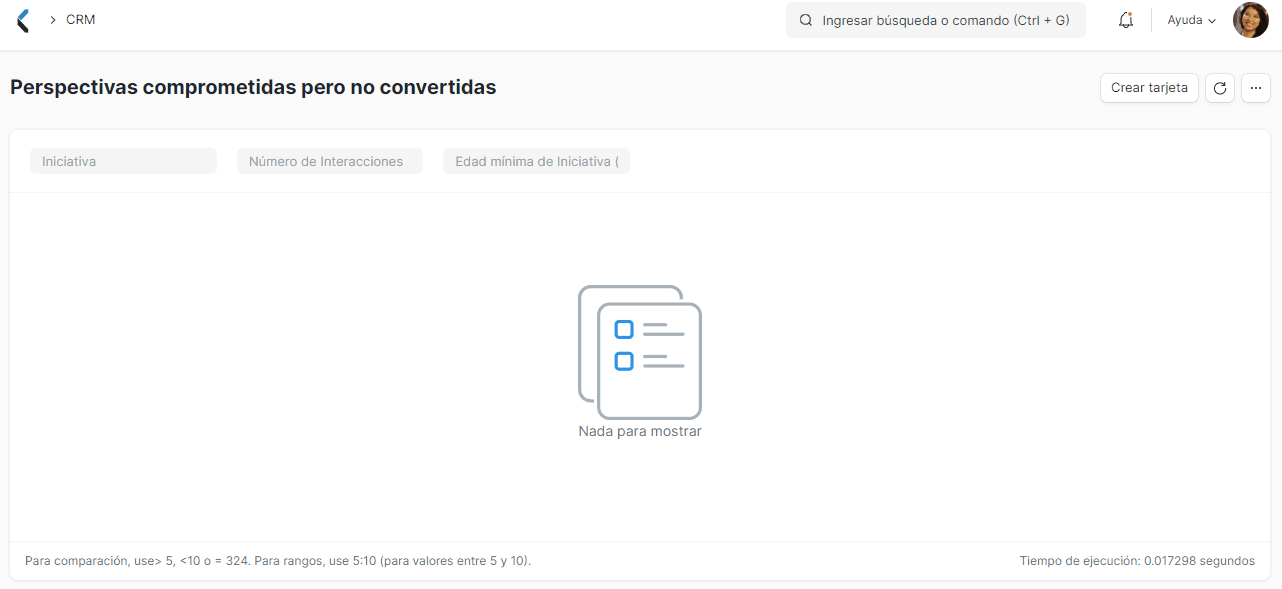Screen dimensions: 1282x589
Task: Open the CRM breadcrumb link
Action: tap(81, 20)
